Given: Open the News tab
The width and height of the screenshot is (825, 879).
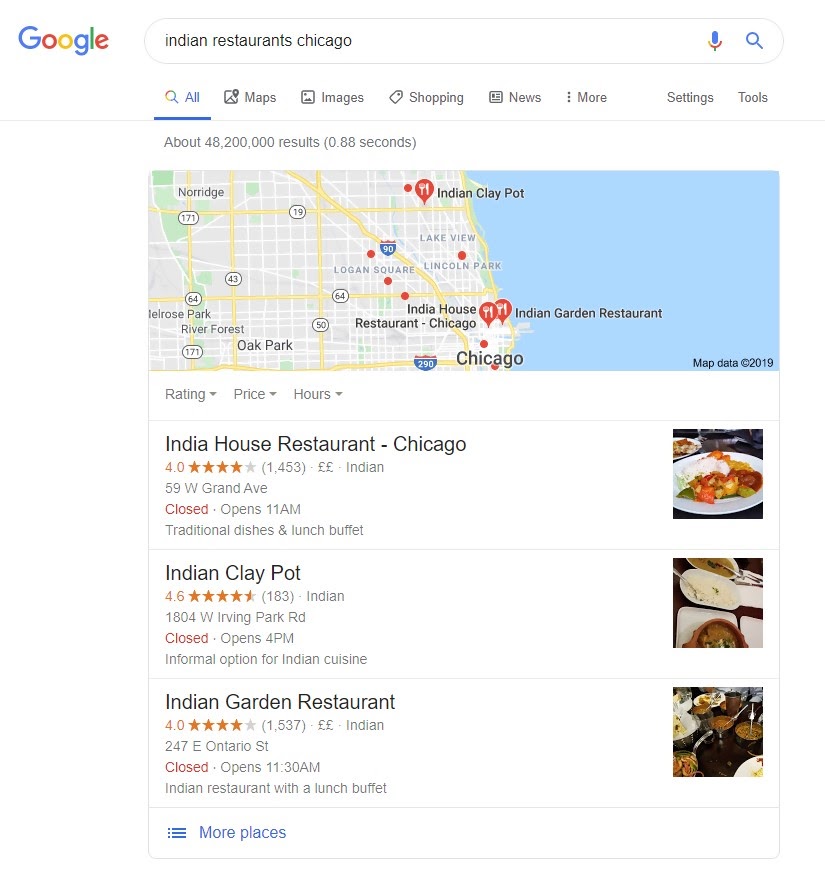Looking at the screenshot, I should pos(515,98).
